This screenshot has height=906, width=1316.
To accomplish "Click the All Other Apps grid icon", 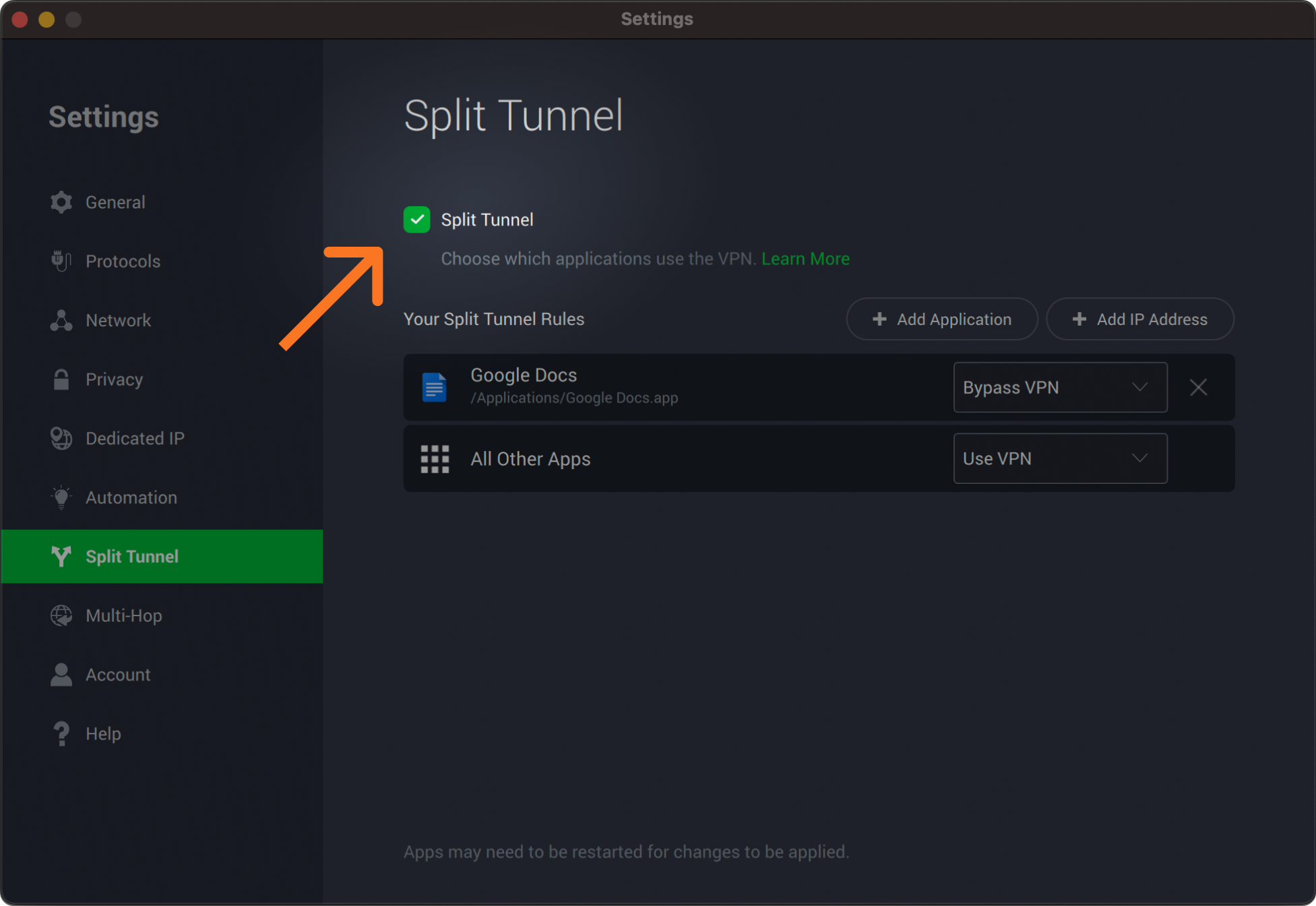I will [x=435, y=458].
